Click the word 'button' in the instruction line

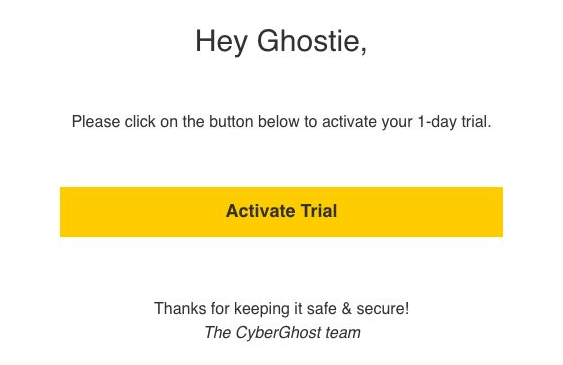[x=231, y=121]
